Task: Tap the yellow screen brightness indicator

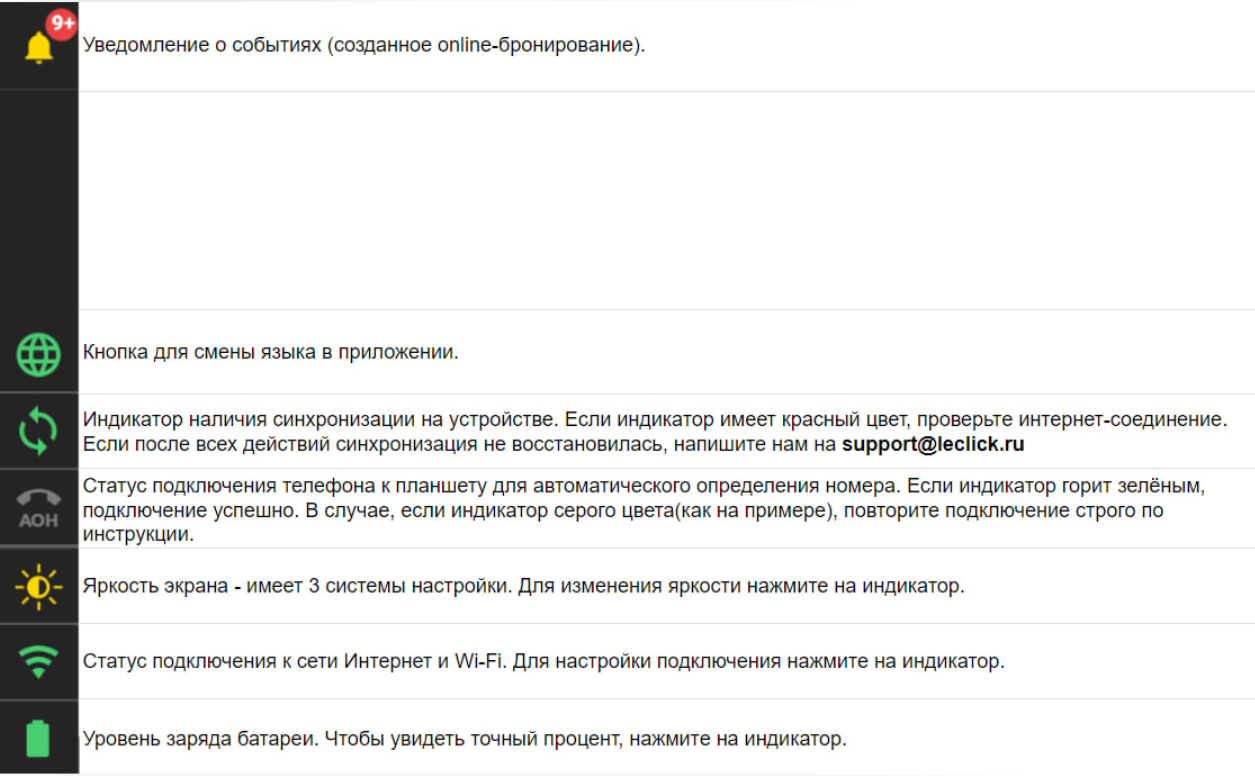Action: coord(38,586)
